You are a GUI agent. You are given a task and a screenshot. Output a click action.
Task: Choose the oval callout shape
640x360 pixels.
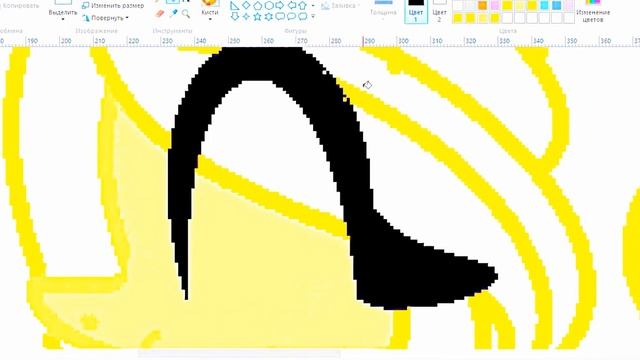click(291, 17)
